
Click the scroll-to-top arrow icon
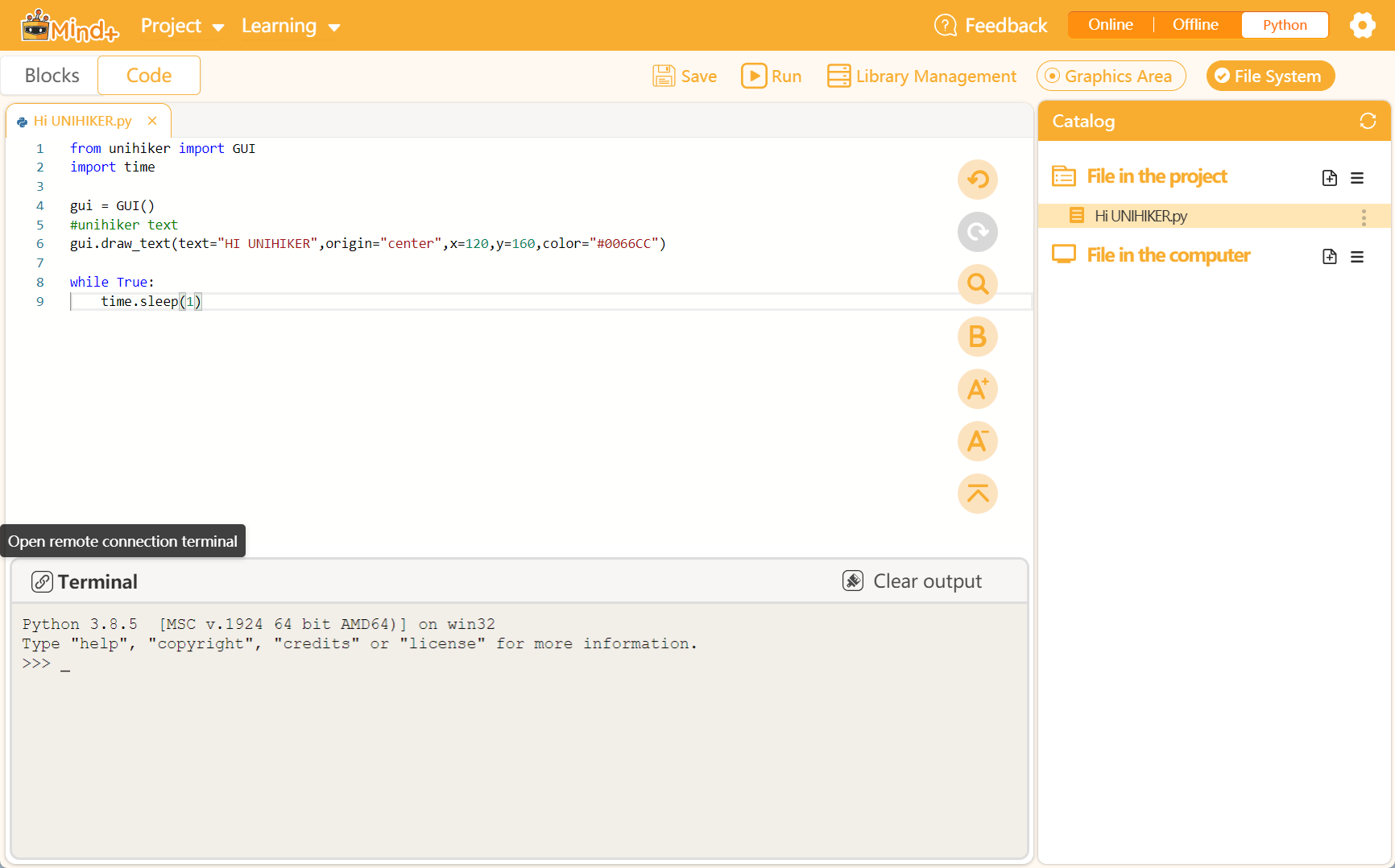coord(977,494)
